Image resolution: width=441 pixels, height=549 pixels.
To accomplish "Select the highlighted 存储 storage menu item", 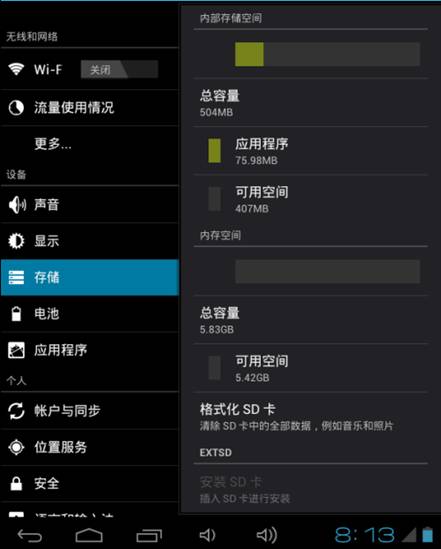I will pyautogui.click(x=90, y=277).
